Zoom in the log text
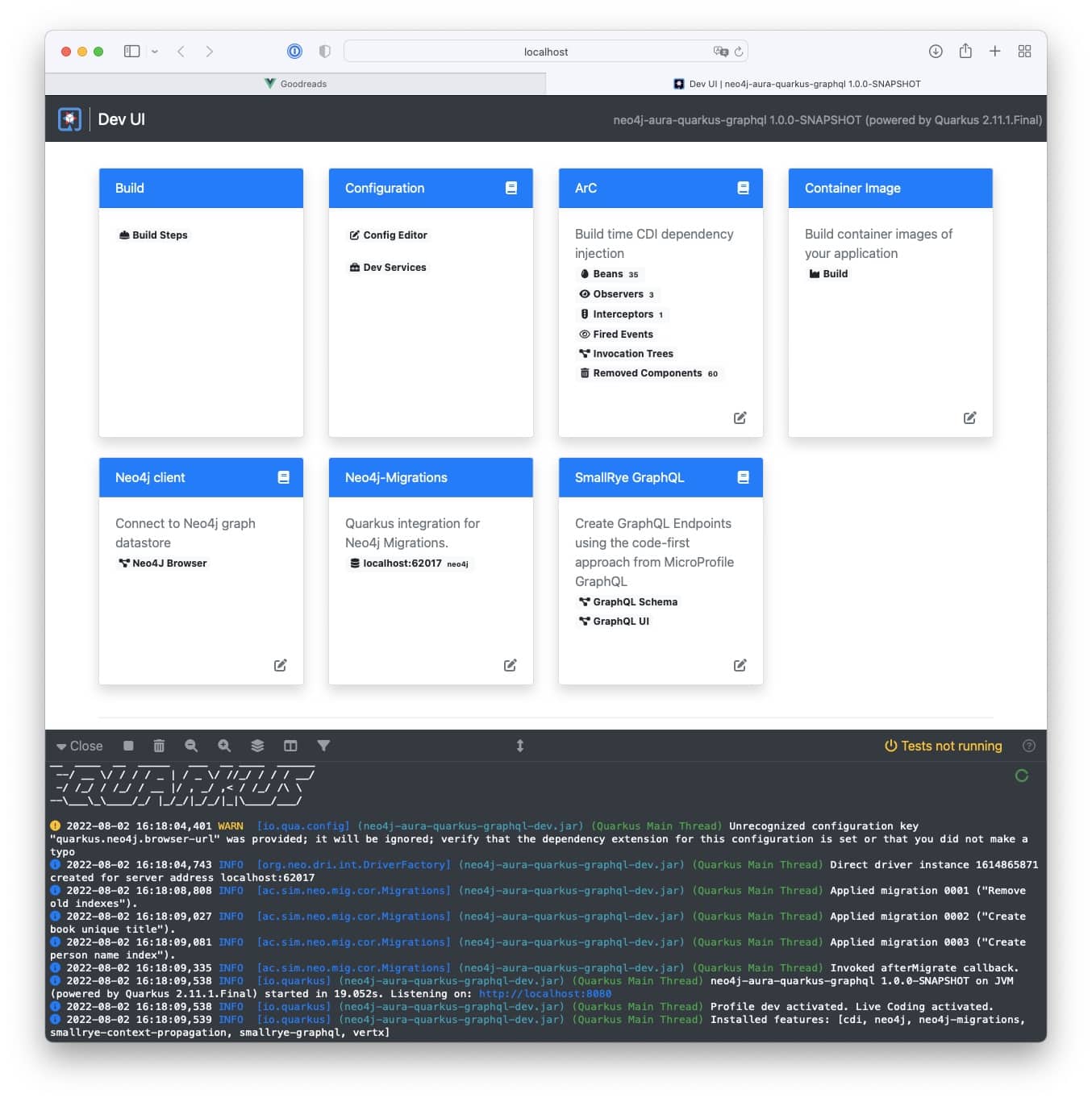Screen dimensions: 1092x1102 tap(224, 746)
